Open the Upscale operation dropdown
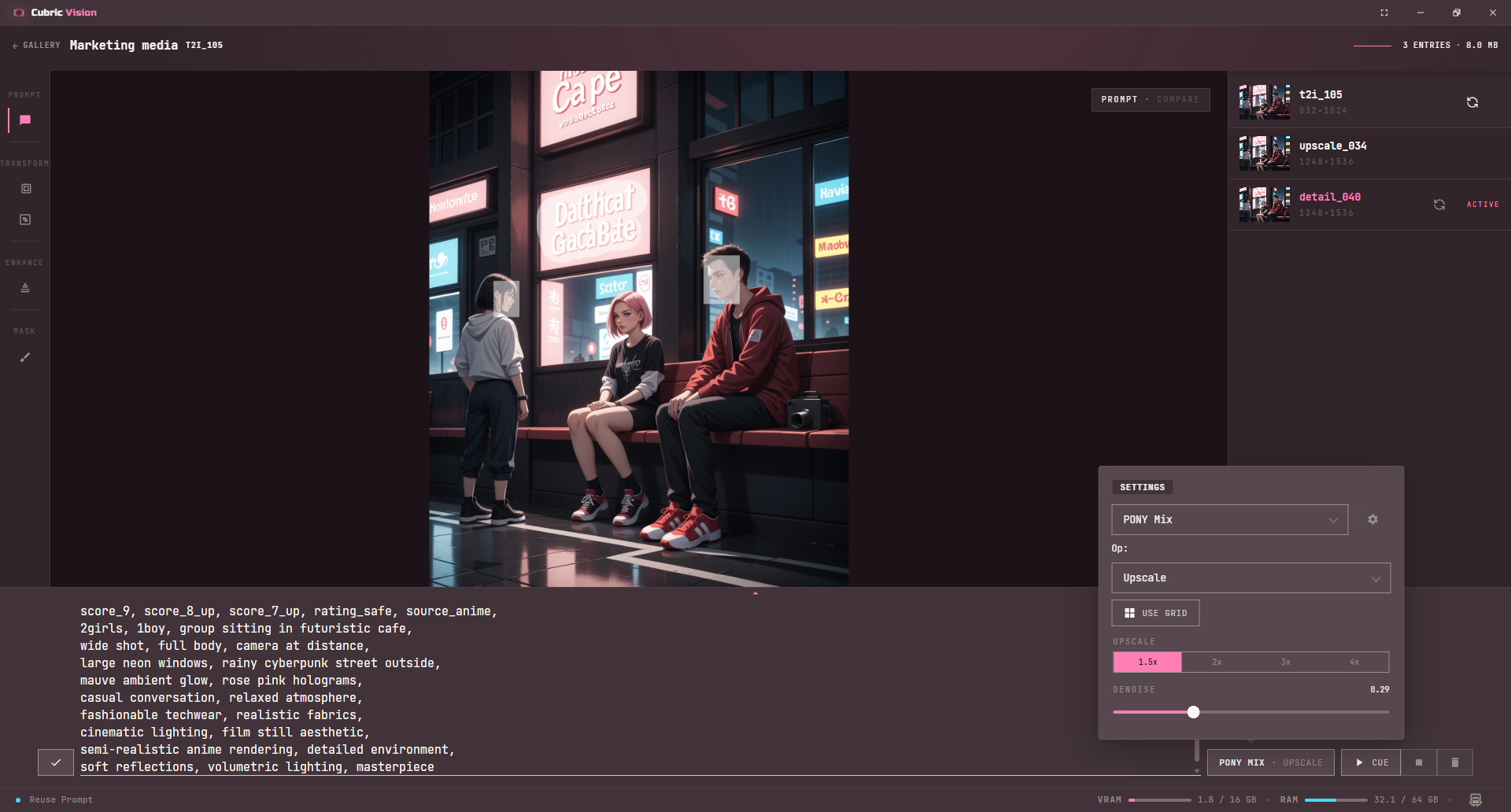The height and width of the screenshot is (812, 1511). click(1251, 578)
